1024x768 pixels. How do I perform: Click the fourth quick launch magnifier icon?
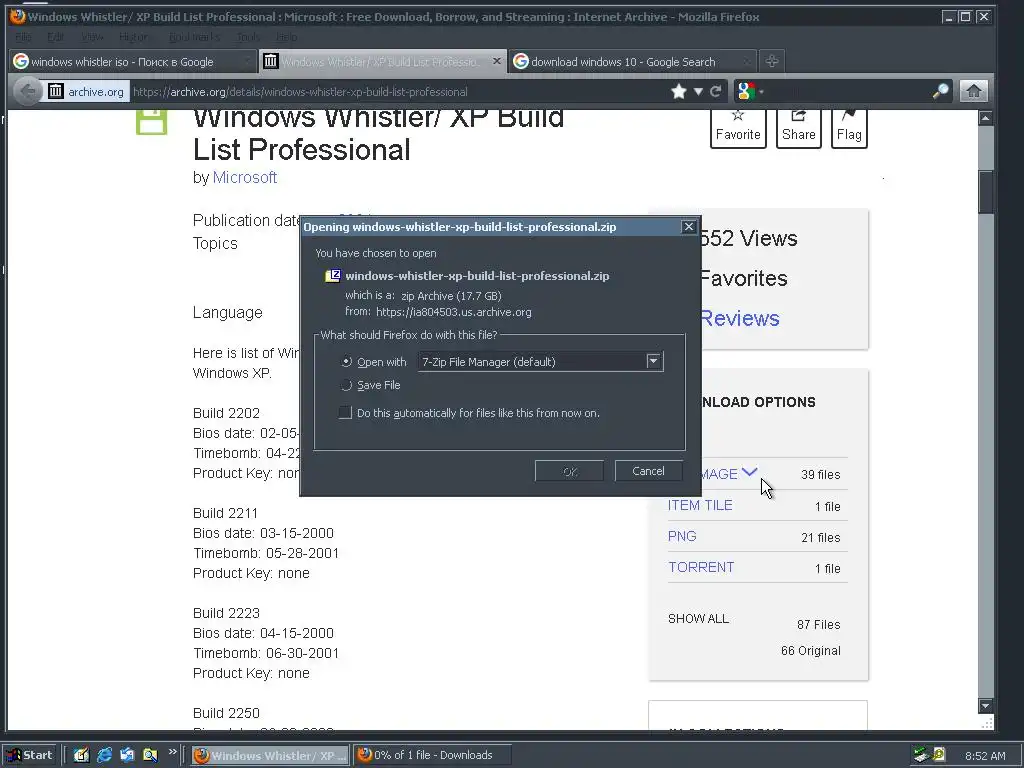tap(150, 755)
